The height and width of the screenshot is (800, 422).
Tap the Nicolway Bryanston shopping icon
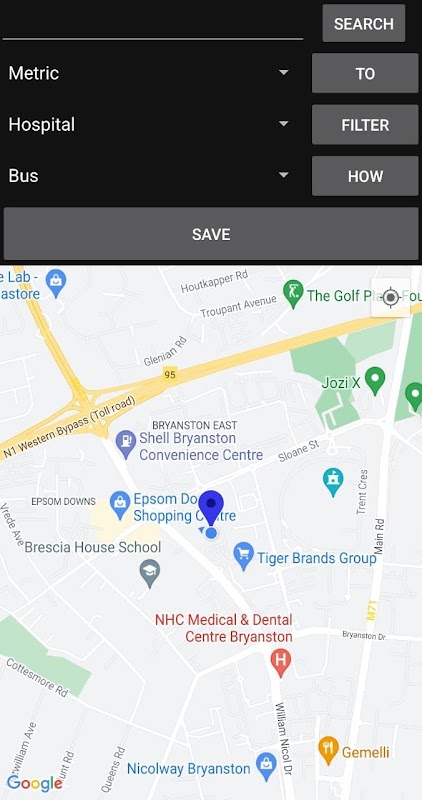click(x=266, y=766)
